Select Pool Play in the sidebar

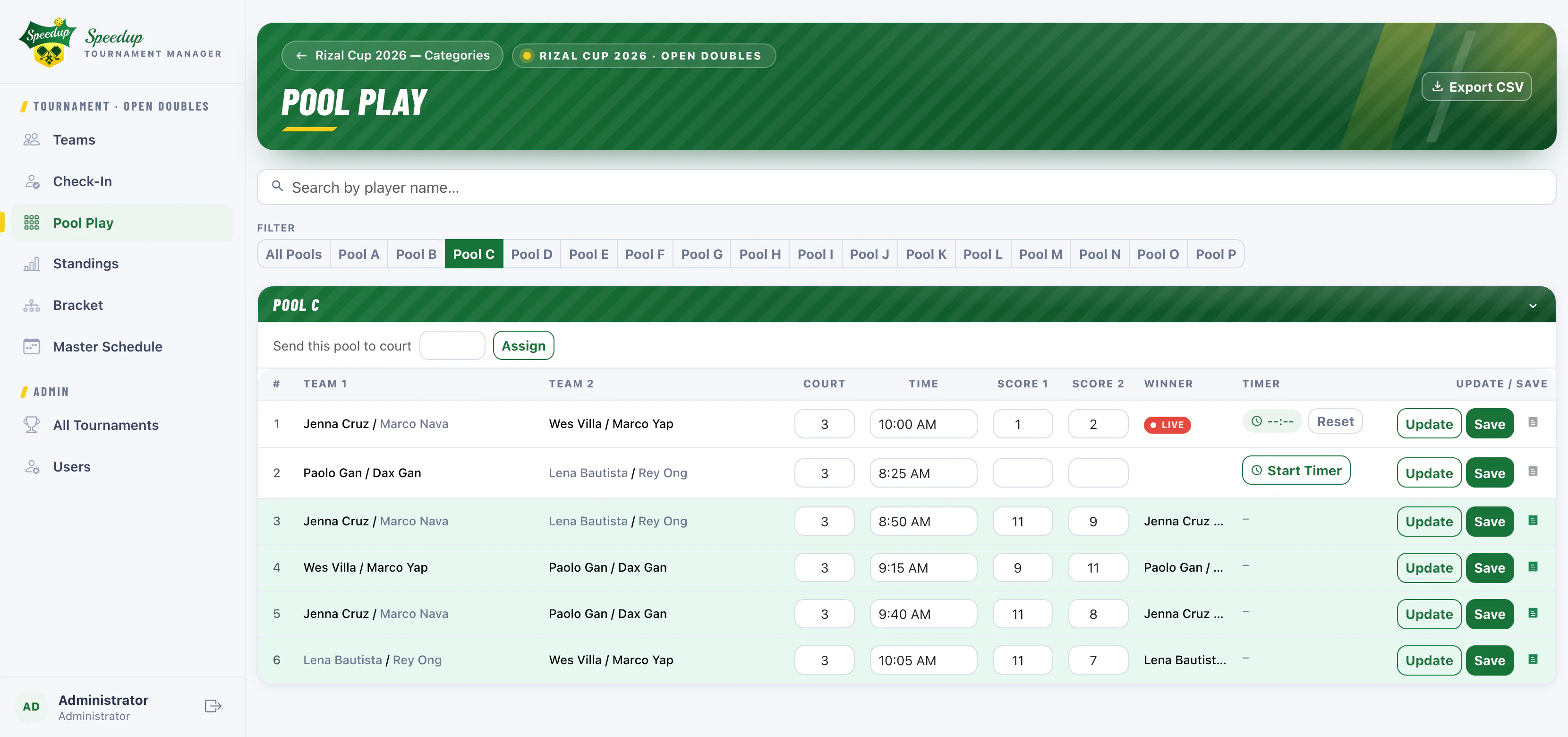[x=122, y=223]
